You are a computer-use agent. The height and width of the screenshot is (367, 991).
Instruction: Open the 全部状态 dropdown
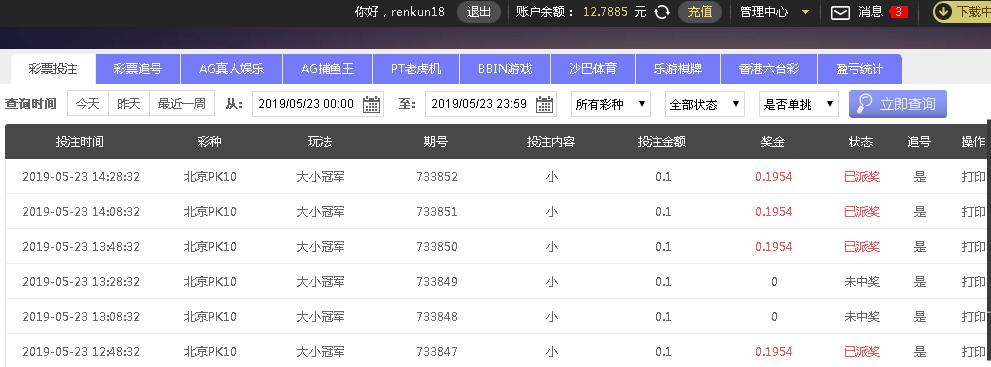point(705,104)
